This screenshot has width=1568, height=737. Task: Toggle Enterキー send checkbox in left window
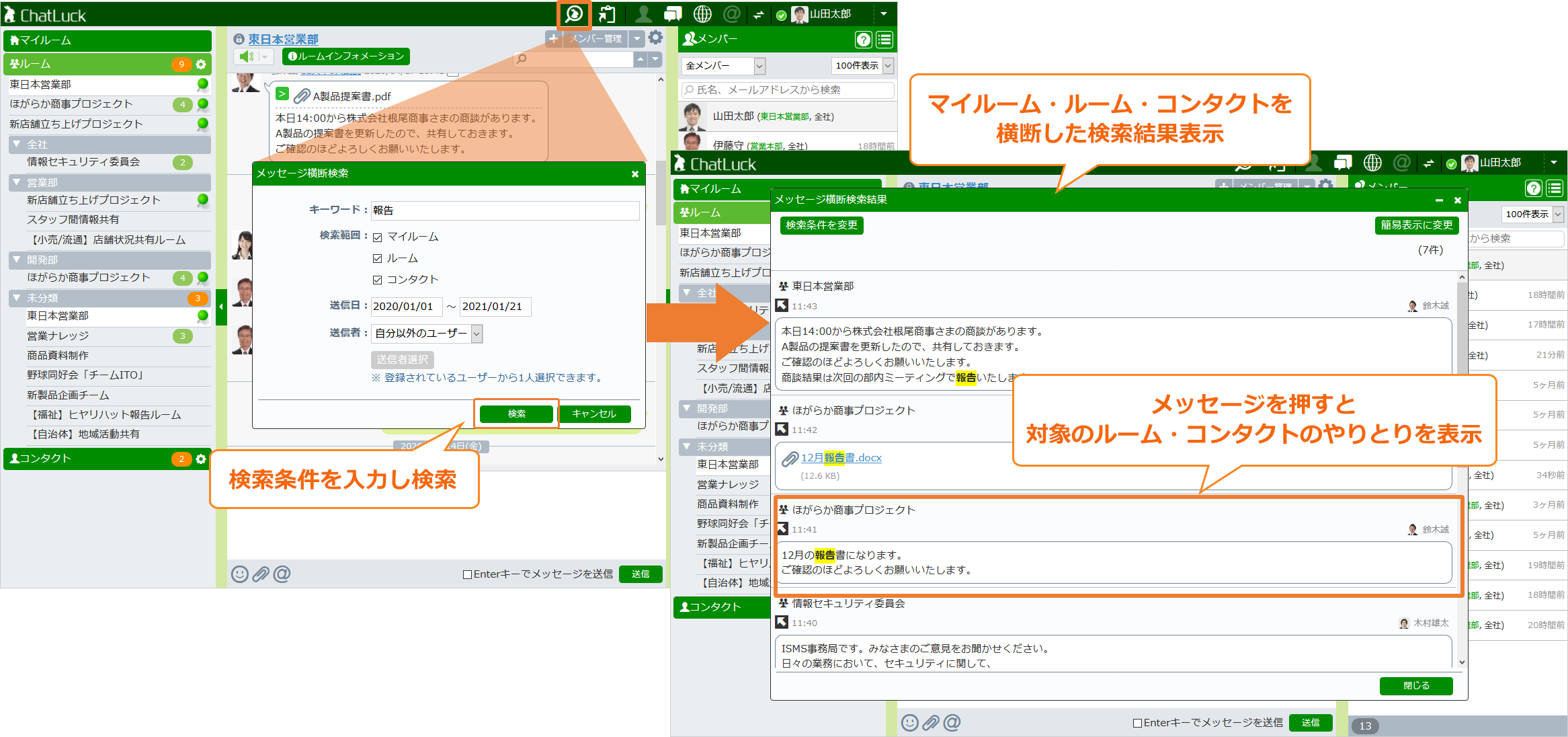point(467,574)
